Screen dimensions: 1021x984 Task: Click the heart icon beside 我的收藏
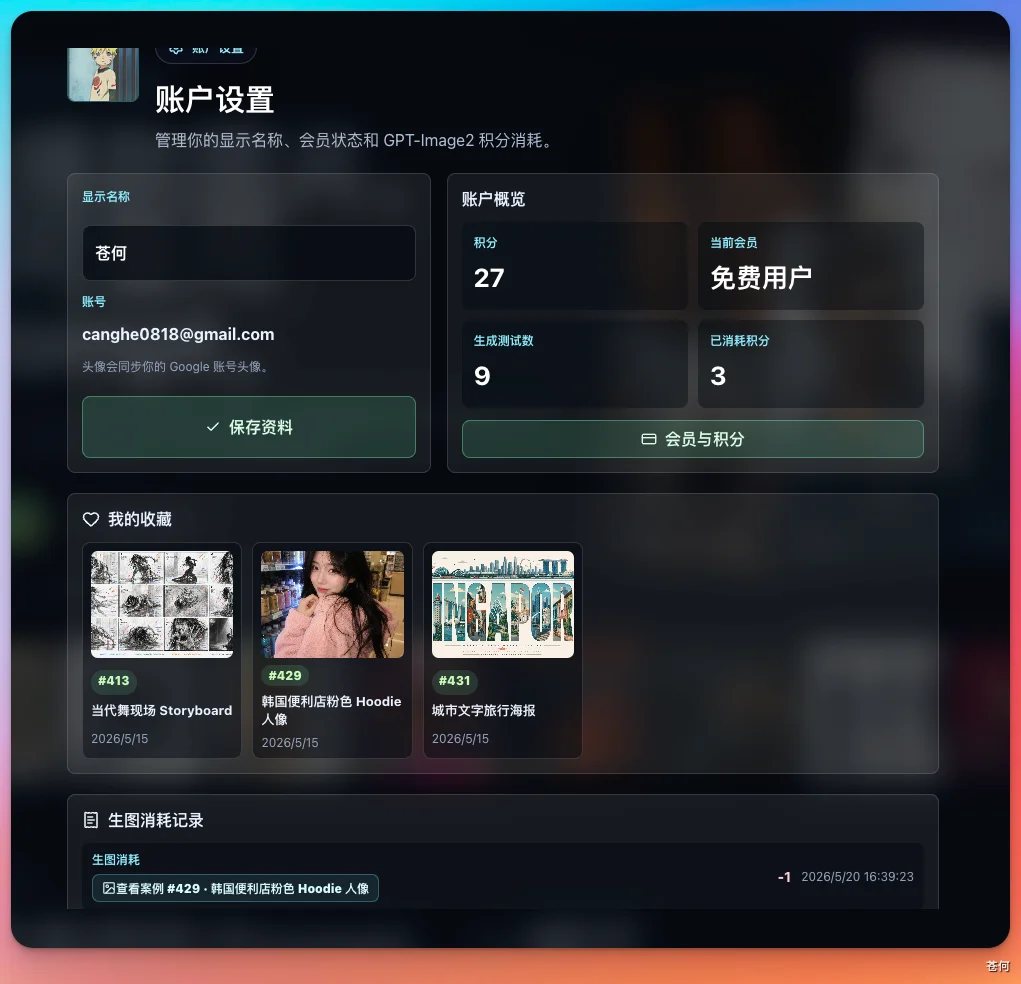click(91, 519)
